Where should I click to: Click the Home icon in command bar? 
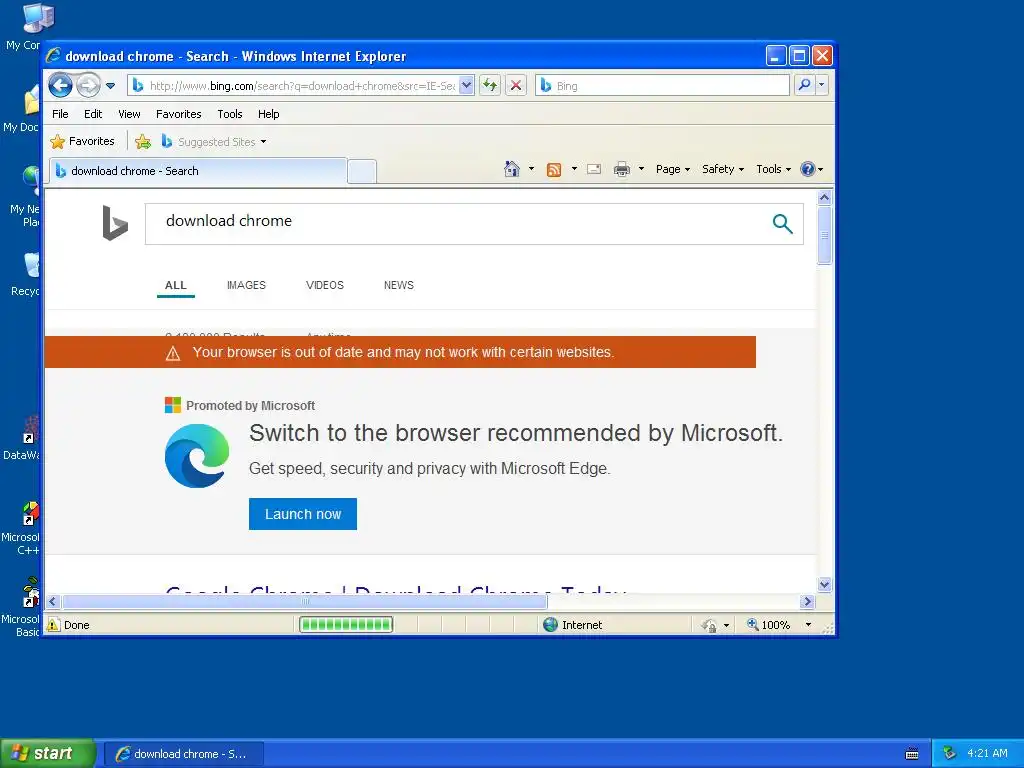pos(512,169)
